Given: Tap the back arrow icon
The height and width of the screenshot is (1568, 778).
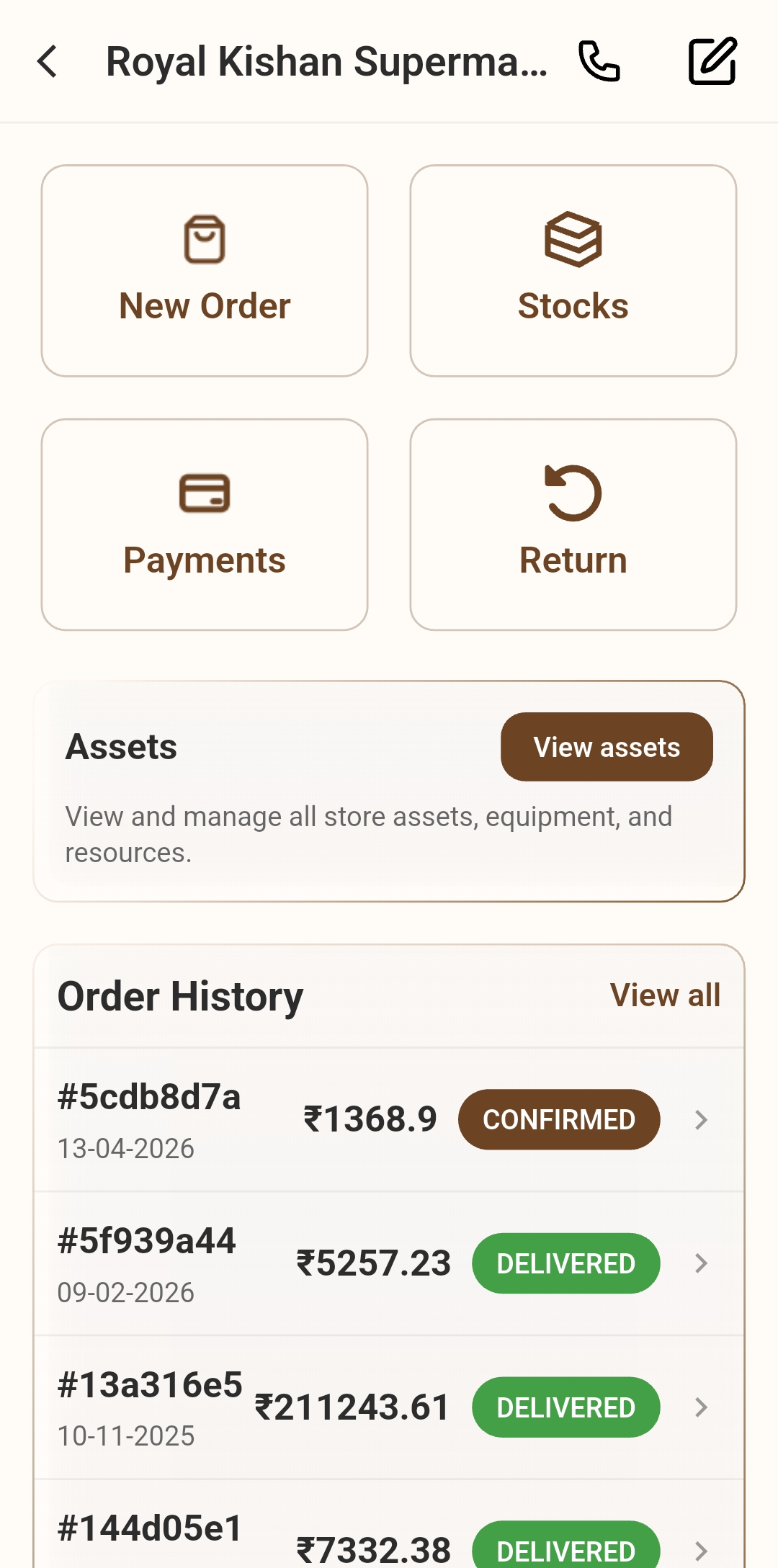Looking at the screenshot, I should pyautogui.click(x=48, y=61).
